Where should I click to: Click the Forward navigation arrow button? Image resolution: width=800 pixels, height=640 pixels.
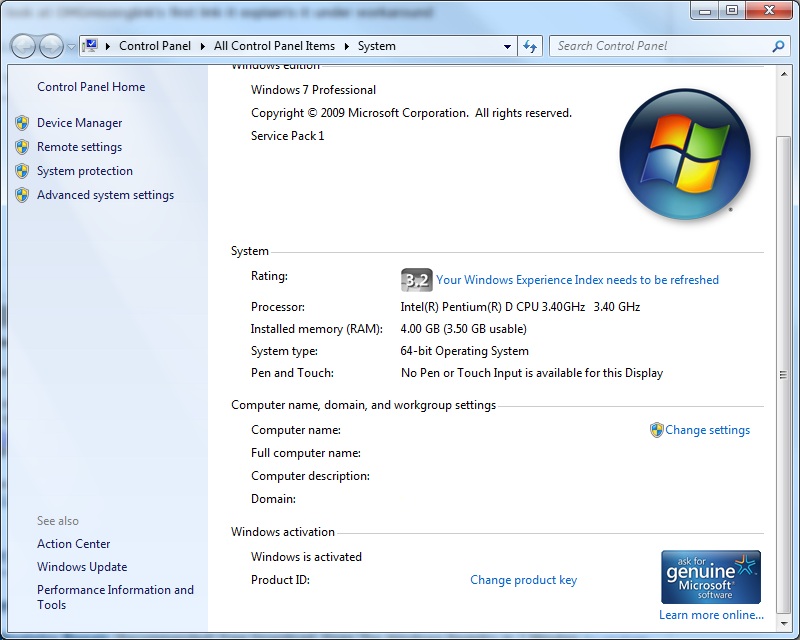click(x=51, y=46)
